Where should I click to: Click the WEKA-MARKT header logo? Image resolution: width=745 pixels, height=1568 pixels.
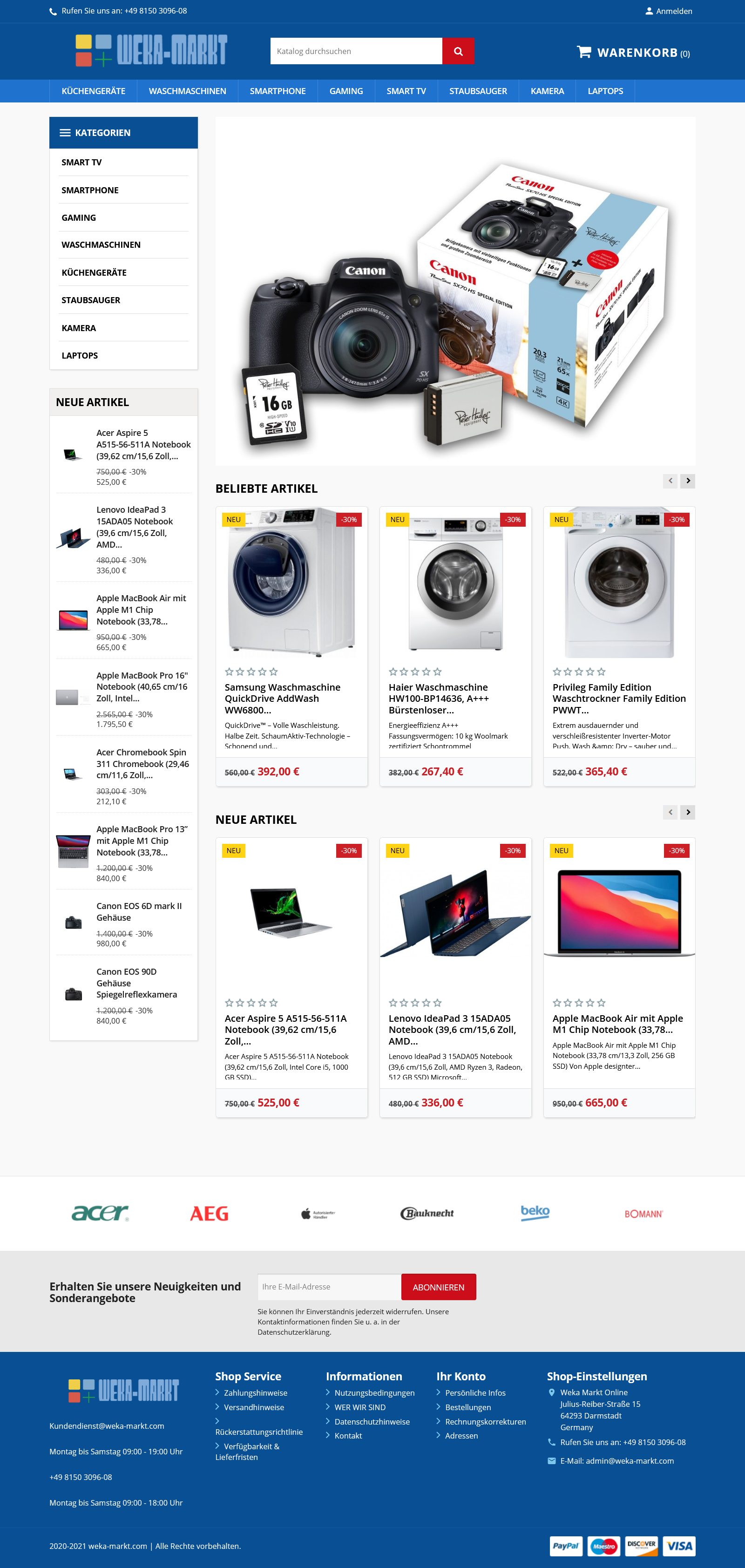(x=151, y=50)
